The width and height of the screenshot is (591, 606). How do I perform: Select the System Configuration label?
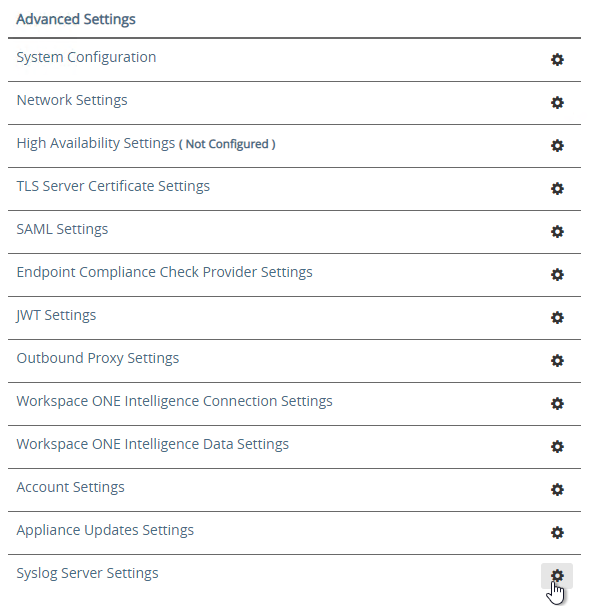(x=86, y=58)
